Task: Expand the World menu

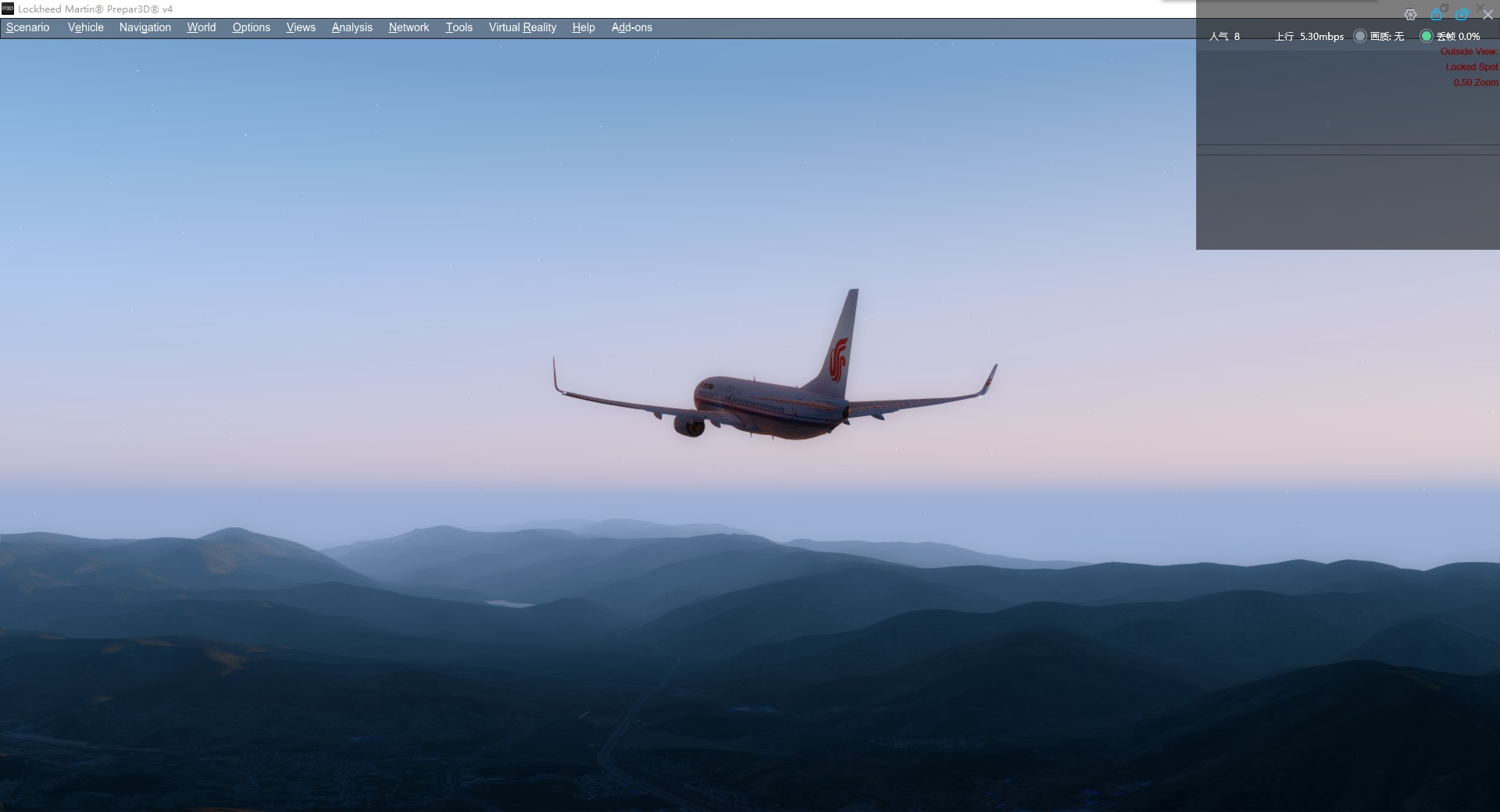Action: click(x=202, y=27)
